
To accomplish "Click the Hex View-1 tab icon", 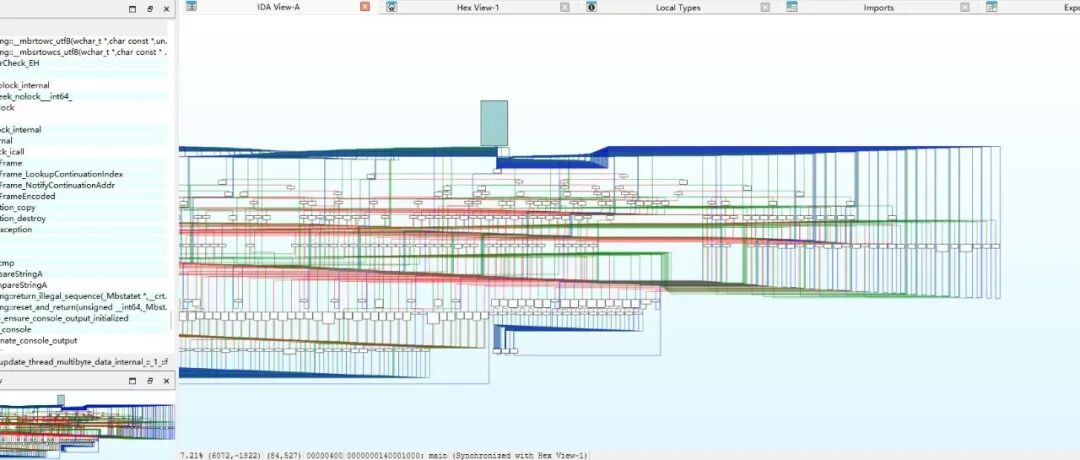I will tap(391, 6).
